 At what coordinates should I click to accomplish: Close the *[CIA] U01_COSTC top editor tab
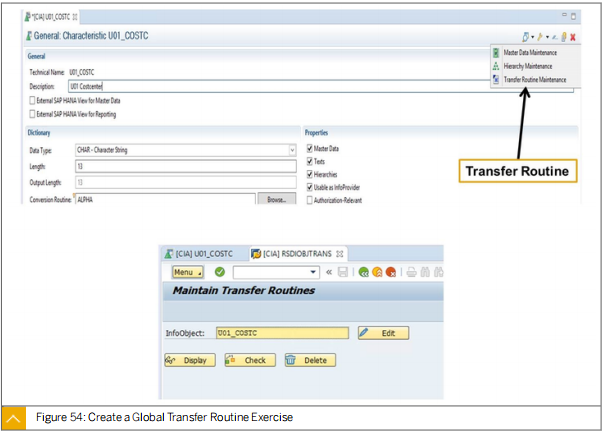(75, 17)
